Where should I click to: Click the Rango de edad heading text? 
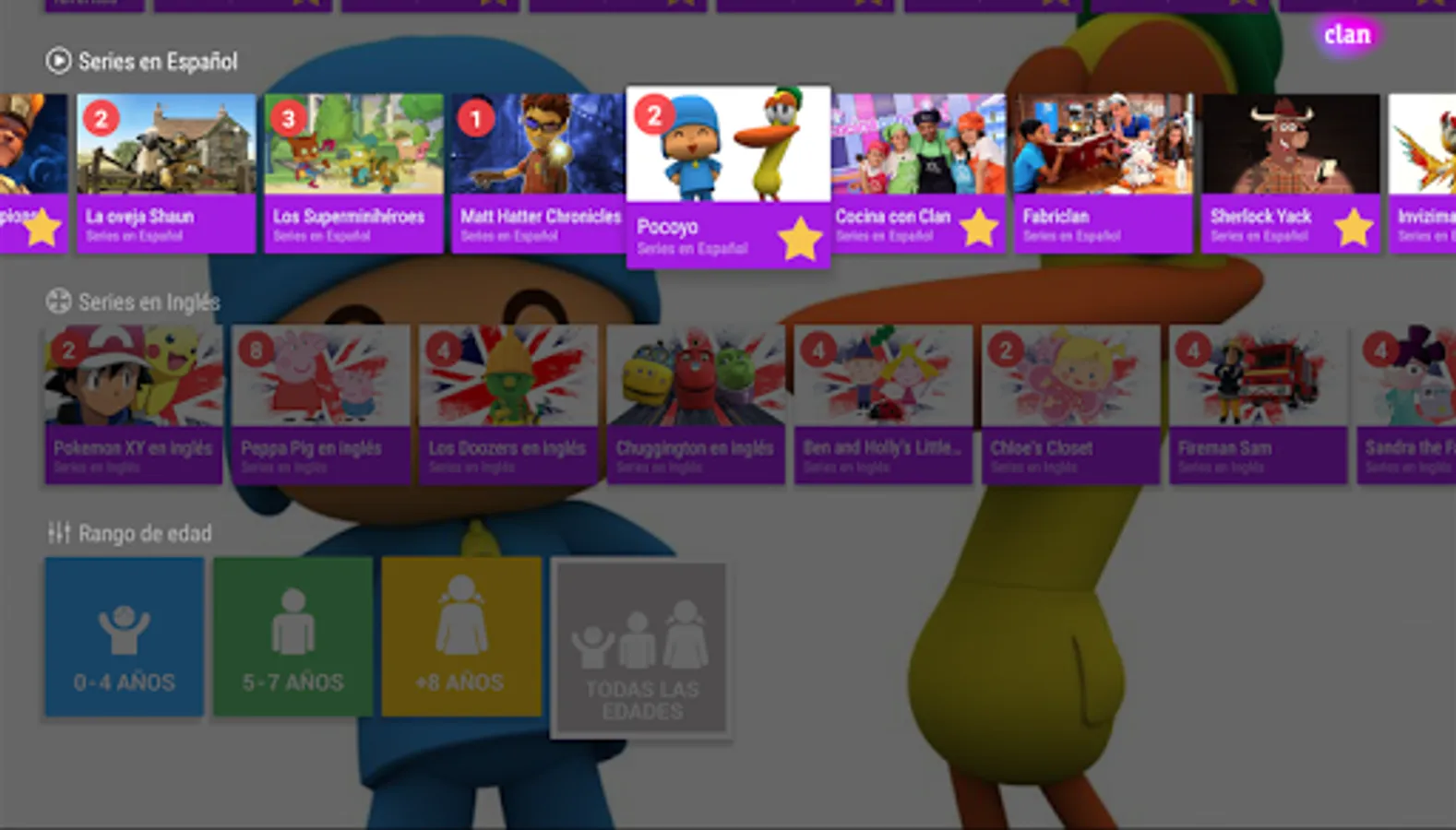click(145, 533)
